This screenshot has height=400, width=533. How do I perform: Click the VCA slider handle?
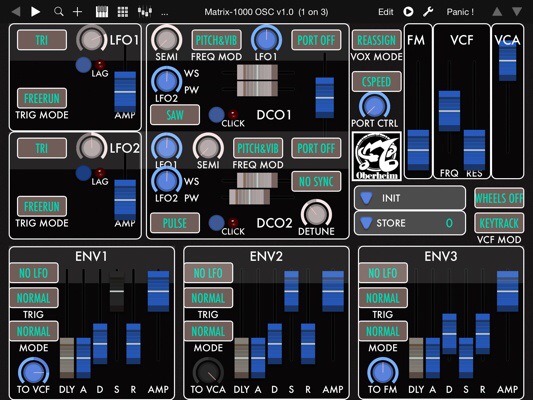pos(507,61)
